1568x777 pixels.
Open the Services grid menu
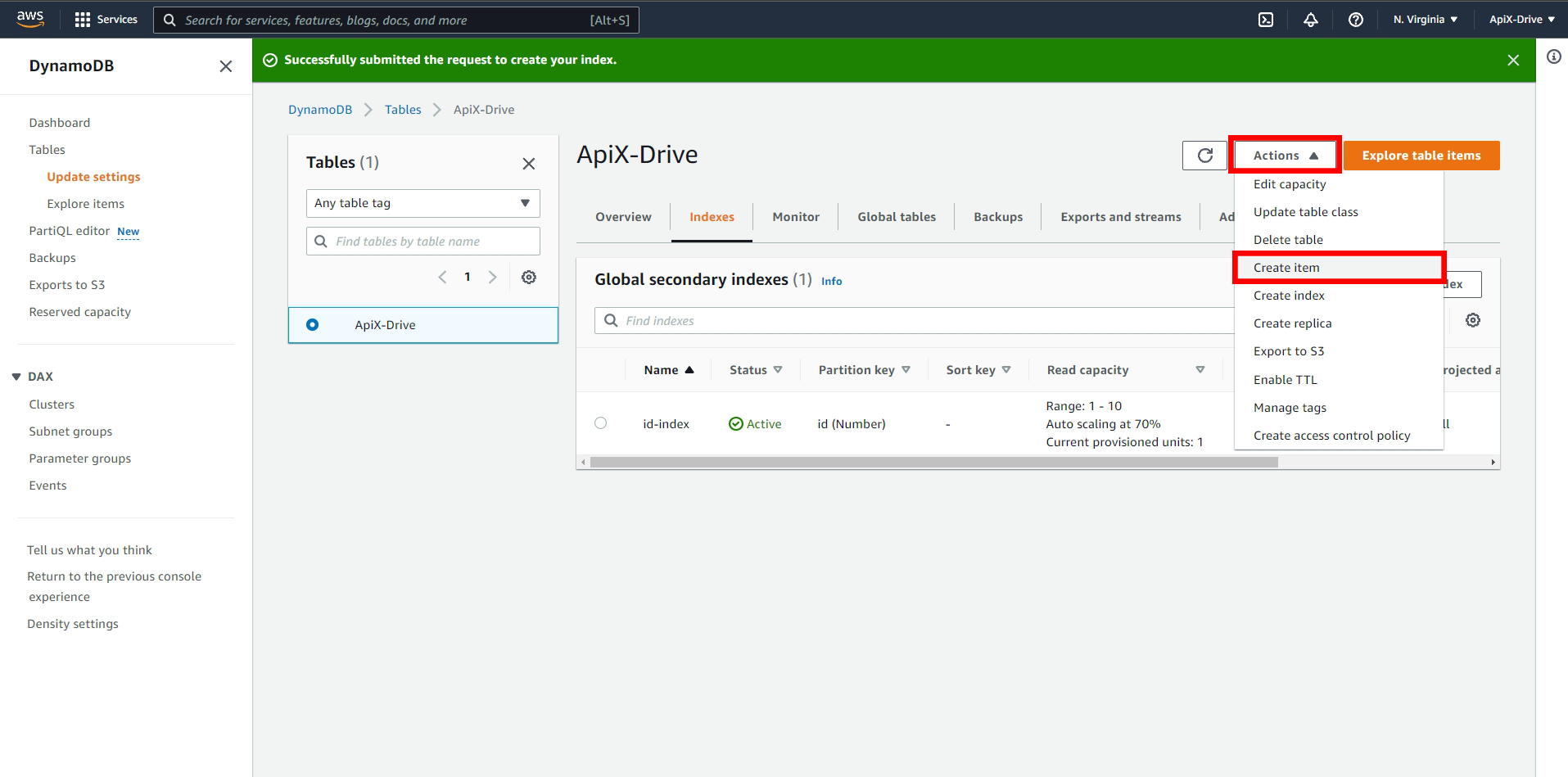click(106, 20)
